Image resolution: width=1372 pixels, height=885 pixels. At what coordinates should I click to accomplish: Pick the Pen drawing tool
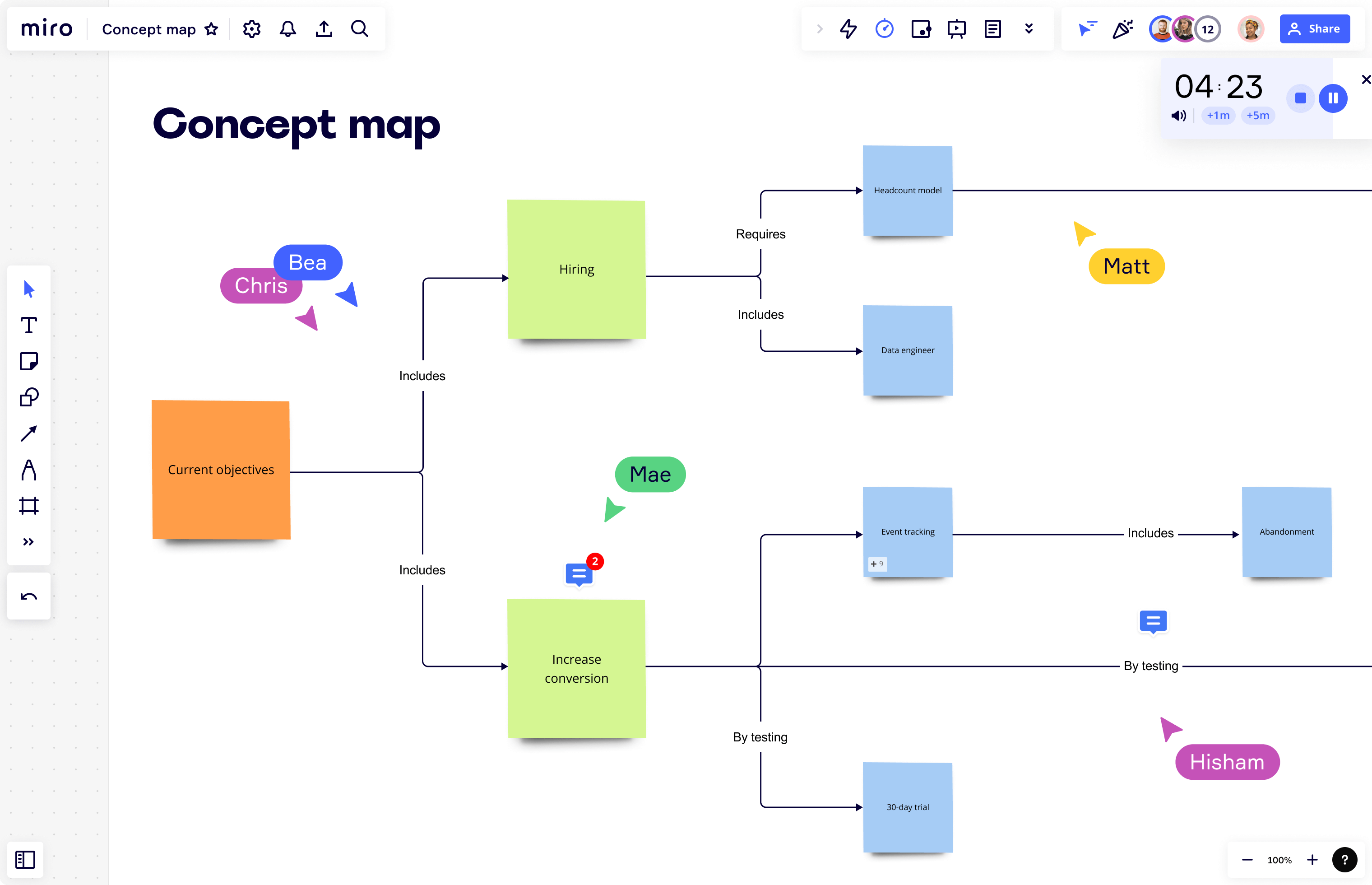pyautogui.click(x=29, y=470)
